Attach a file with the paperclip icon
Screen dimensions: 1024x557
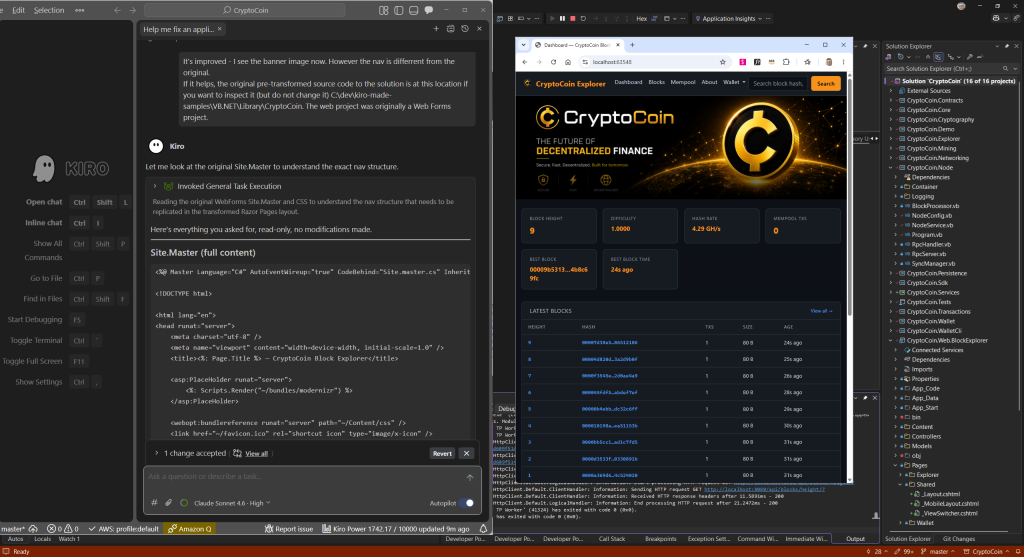pyautogui.click(x=168, y=503)
